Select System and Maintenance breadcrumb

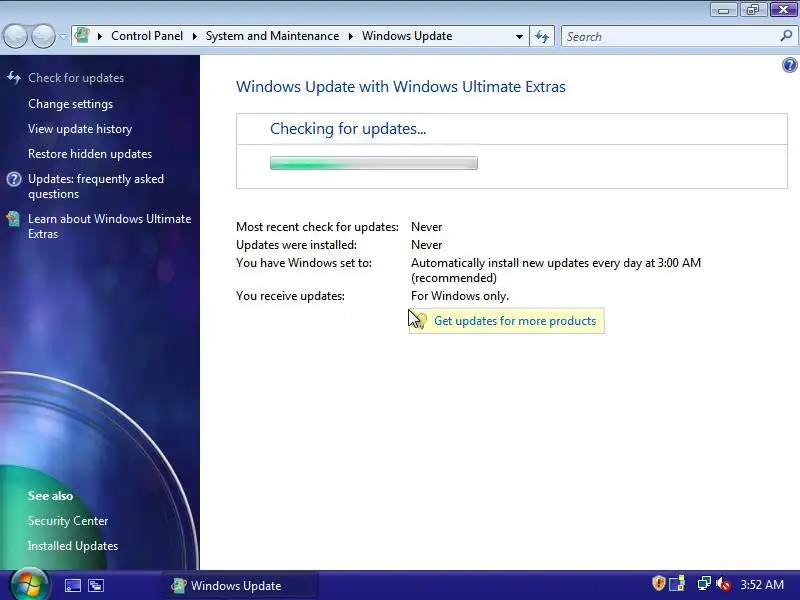click(272, 36)
